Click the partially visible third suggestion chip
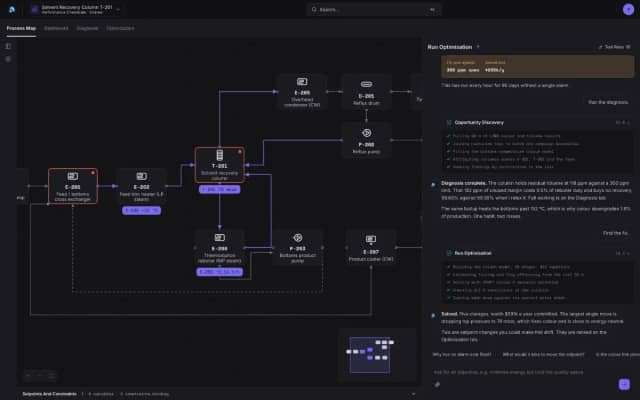Screen dimensions: 640x400 pos(617,354)
